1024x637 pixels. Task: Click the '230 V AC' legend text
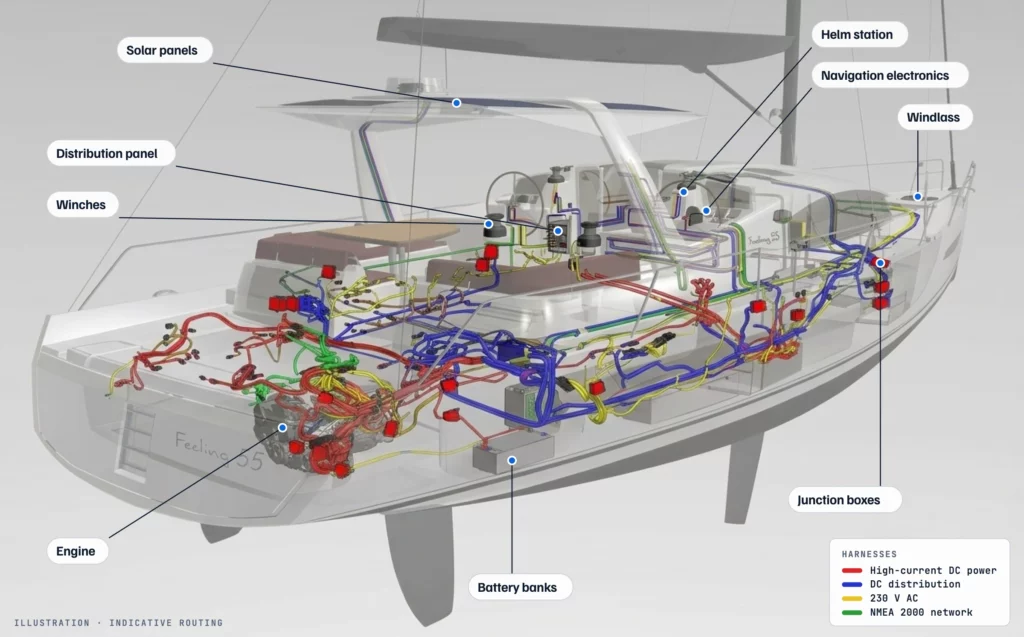(x=893, y=598)
